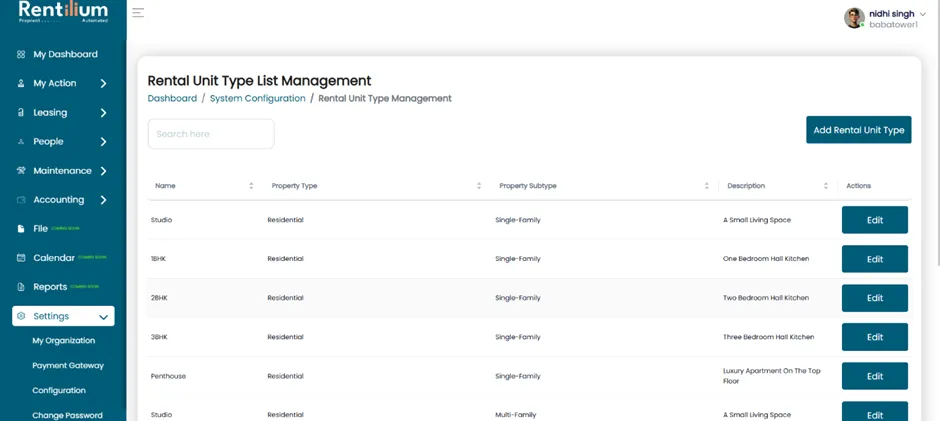This screenshot has width=940, height=421.
Task: Select 'Two Bedroom Hall Kitchen' description
Action: (766, 298)
